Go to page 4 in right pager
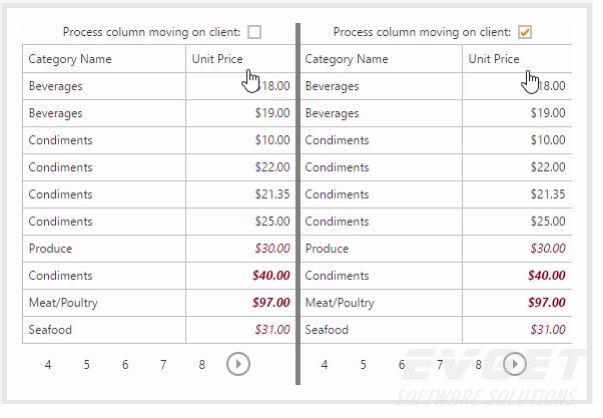This screenshot has width=603, height=418. pos(324,365)
